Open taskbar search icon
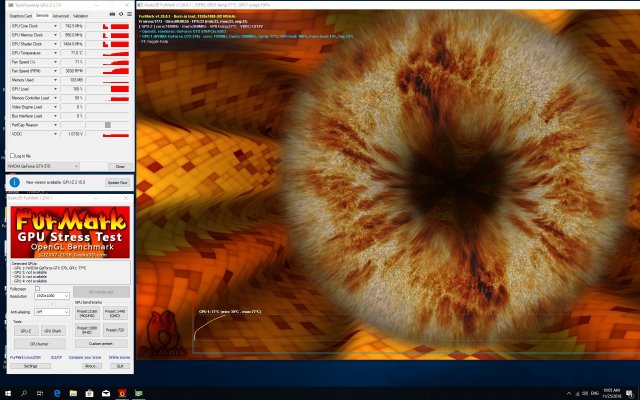Viewport: 640px width, 400px height. (x=22, y=393)
